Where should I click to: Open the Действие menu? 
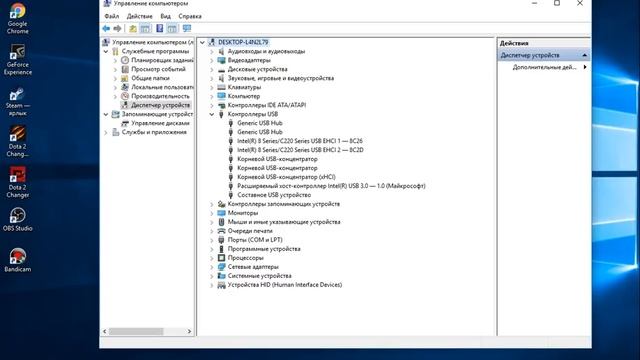(140, 16)
